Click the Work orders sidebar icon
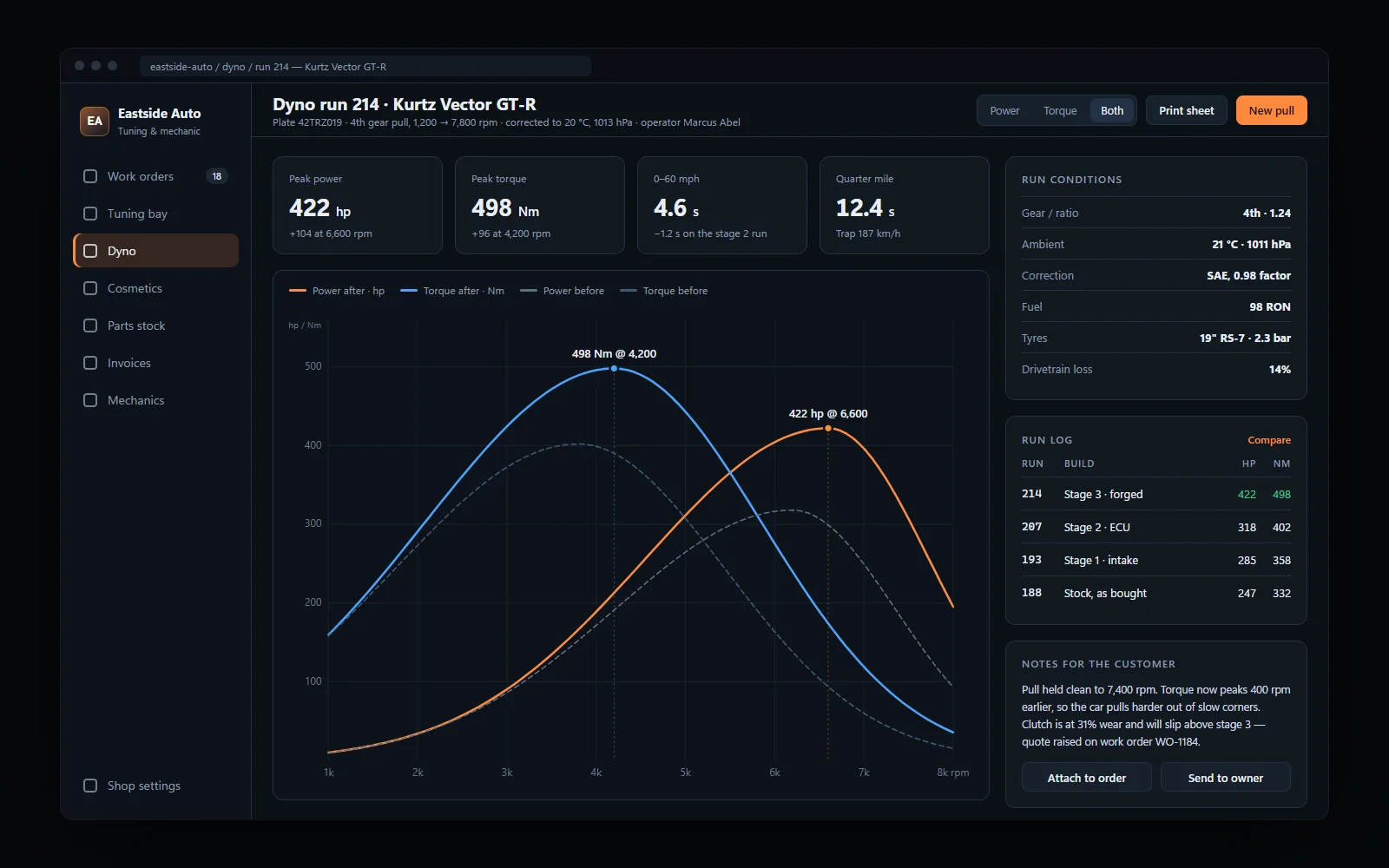The width and height of the screenshot is (1389, 868). point(90,176)
